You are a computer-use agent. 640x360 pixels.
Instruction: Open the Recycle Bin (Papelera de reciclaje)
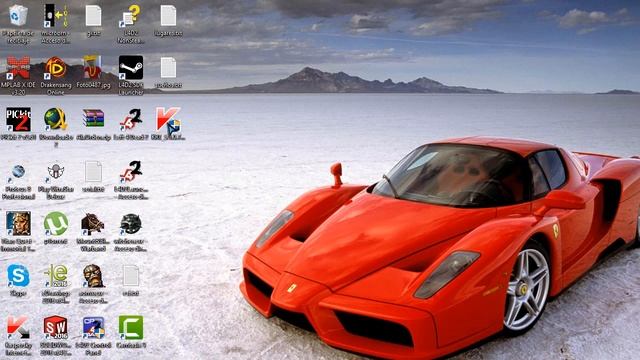pyautogui.click(x=18, y=16)
